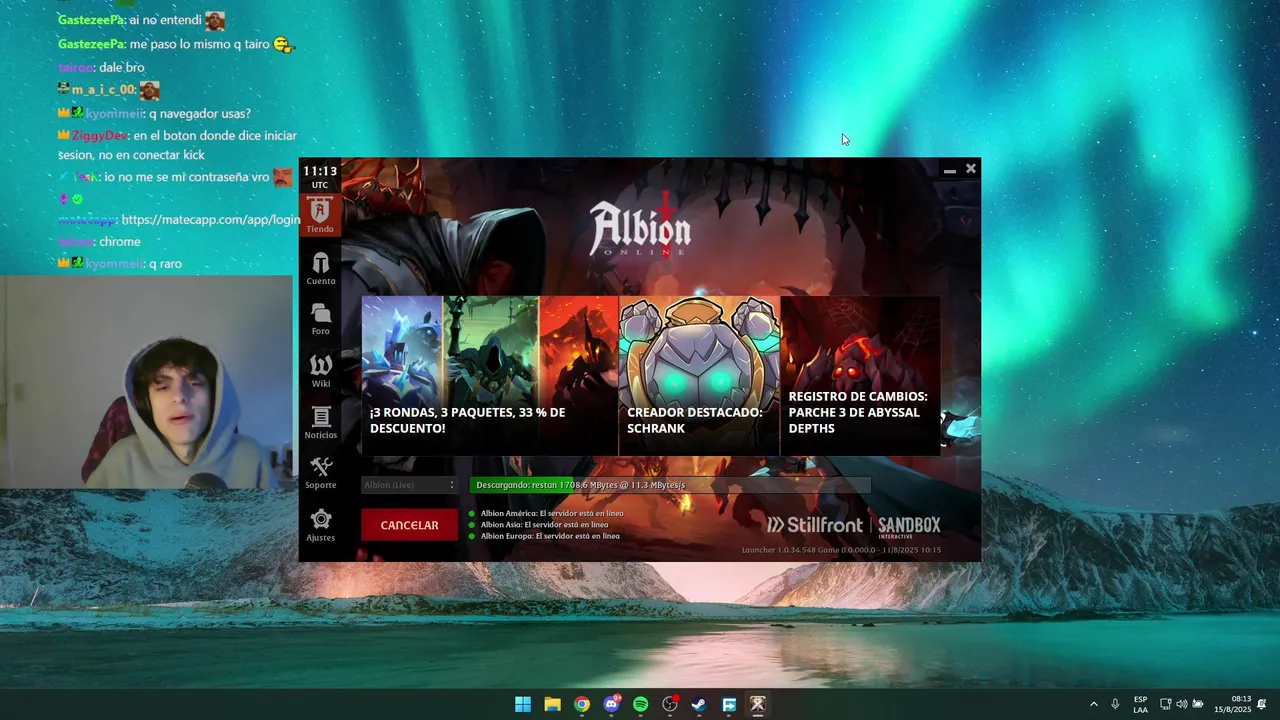This screenshot has width=1280, height=720.
Task: Open the 3 rondas, 3 paquetes discount banner
Action: pyautogui.click(x=490, y=376)
